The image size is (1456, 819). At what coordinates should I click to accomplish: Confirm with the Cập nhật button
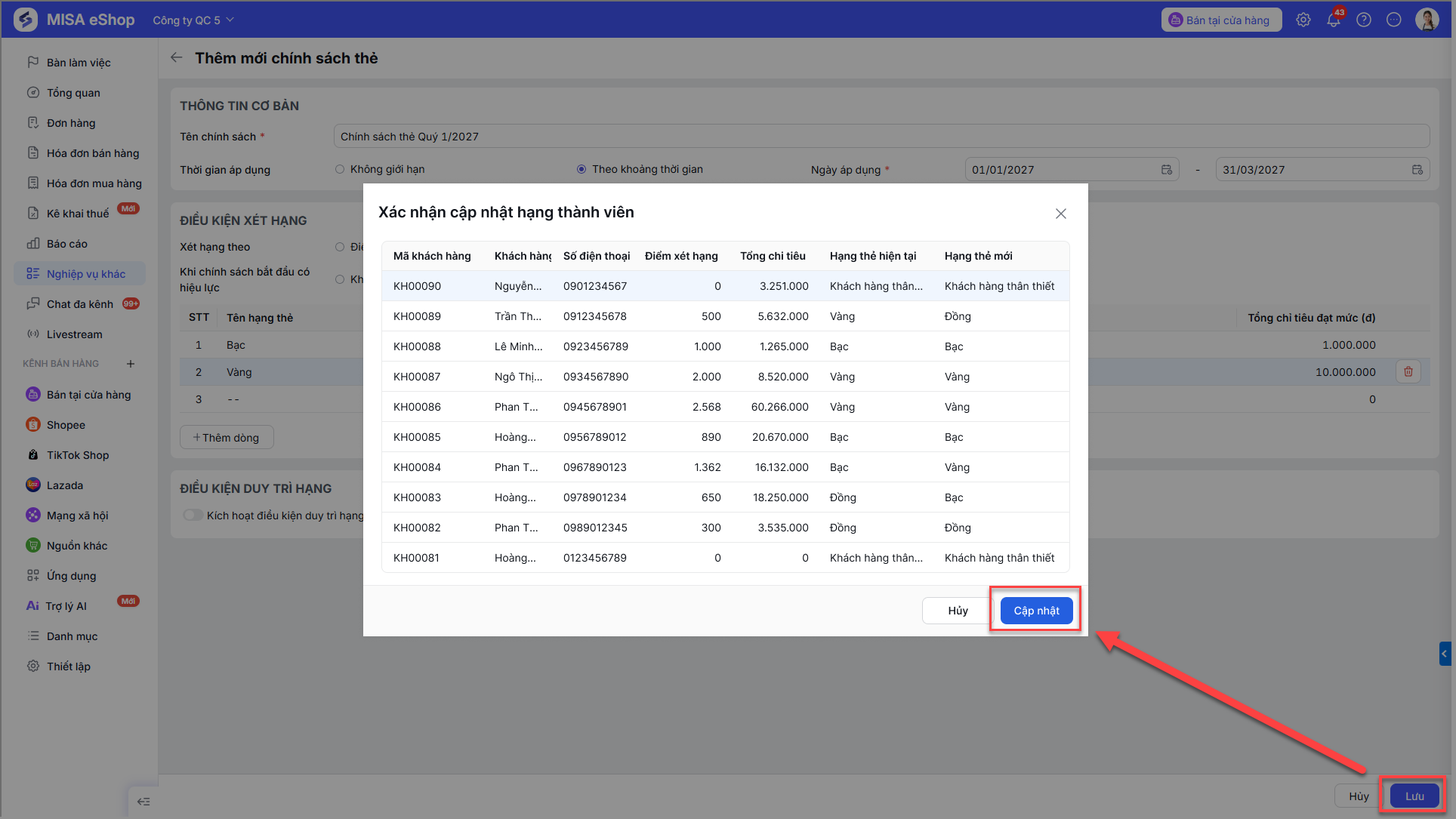[1036, 610]
